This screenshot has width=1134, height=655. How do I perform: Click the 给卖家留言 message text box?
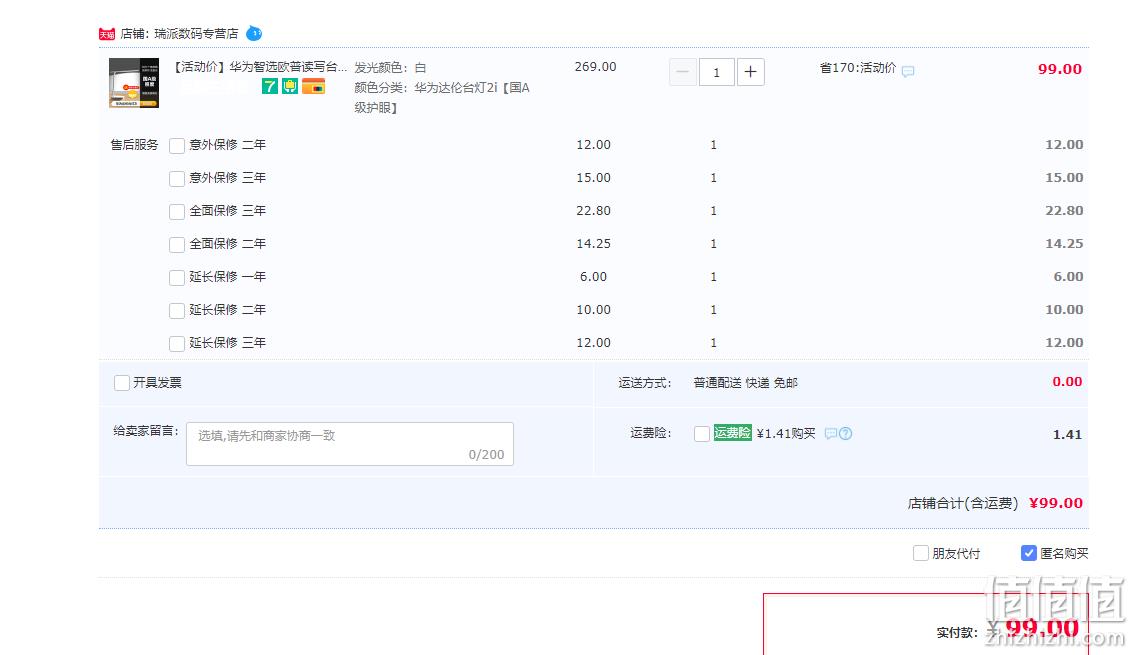[x=350, y=444]
